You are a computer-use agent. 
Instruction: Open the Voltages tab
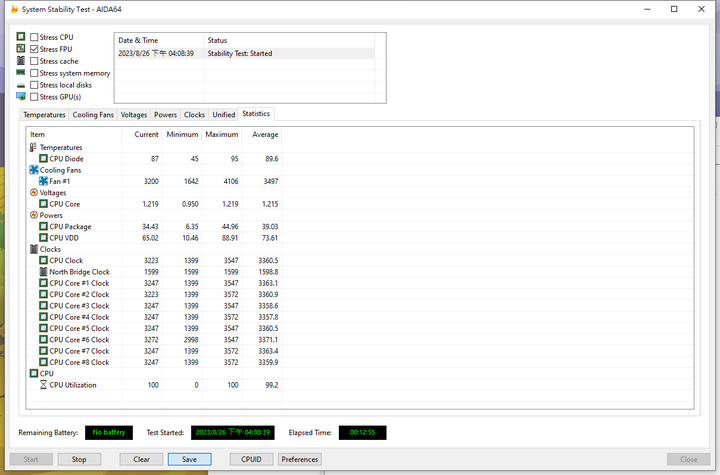pyautogui.click(x=134, y=114)
